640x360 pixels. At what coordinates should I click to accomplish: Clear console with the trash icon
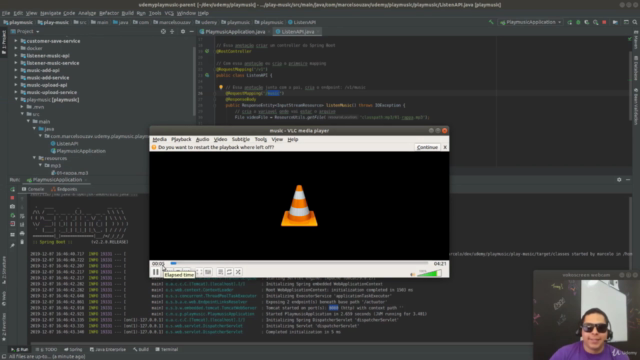pyautogui.click(x=22, y=242)
